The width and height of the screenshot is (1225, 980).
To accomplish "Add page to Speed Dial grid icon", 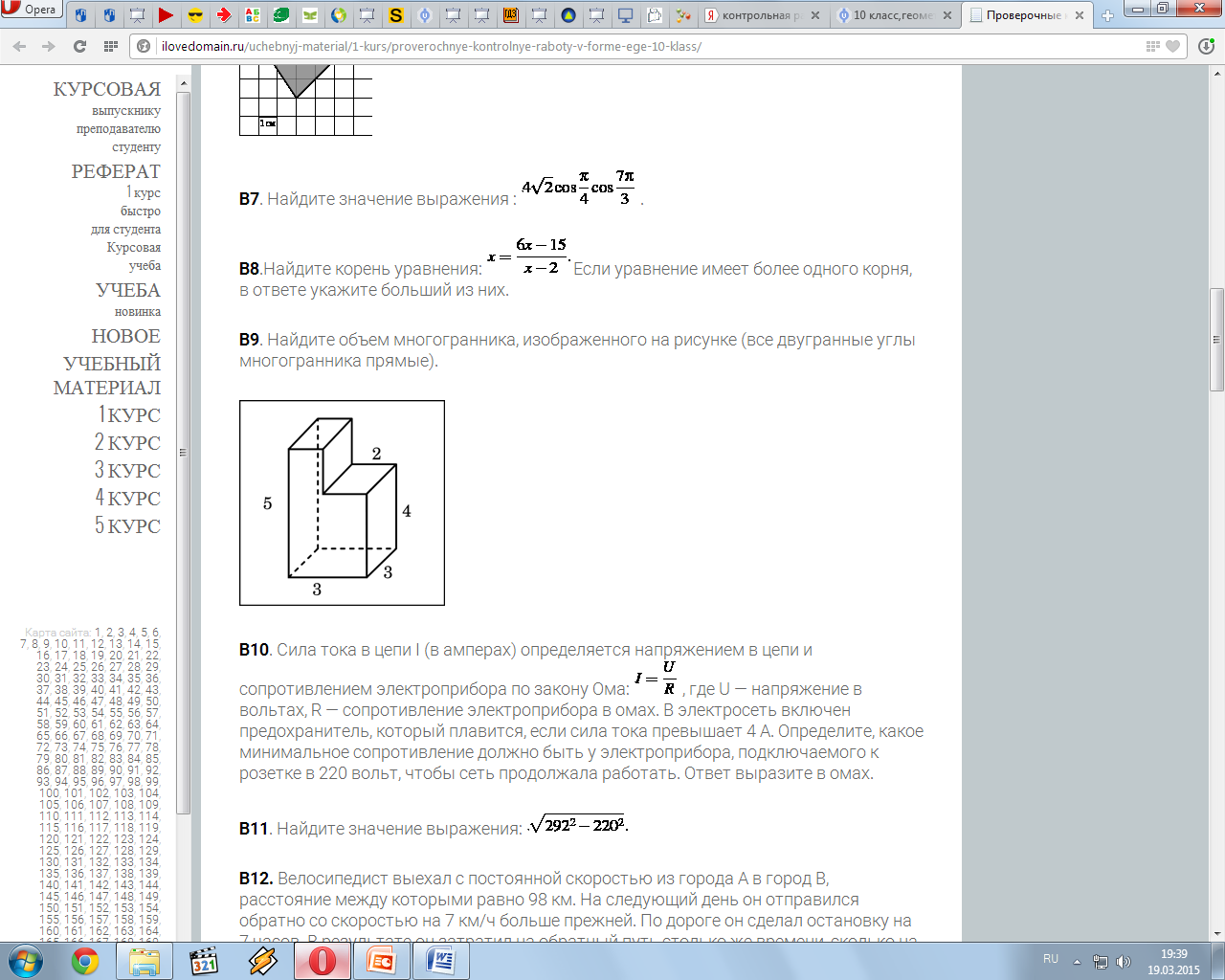I will click(1152, 46).
